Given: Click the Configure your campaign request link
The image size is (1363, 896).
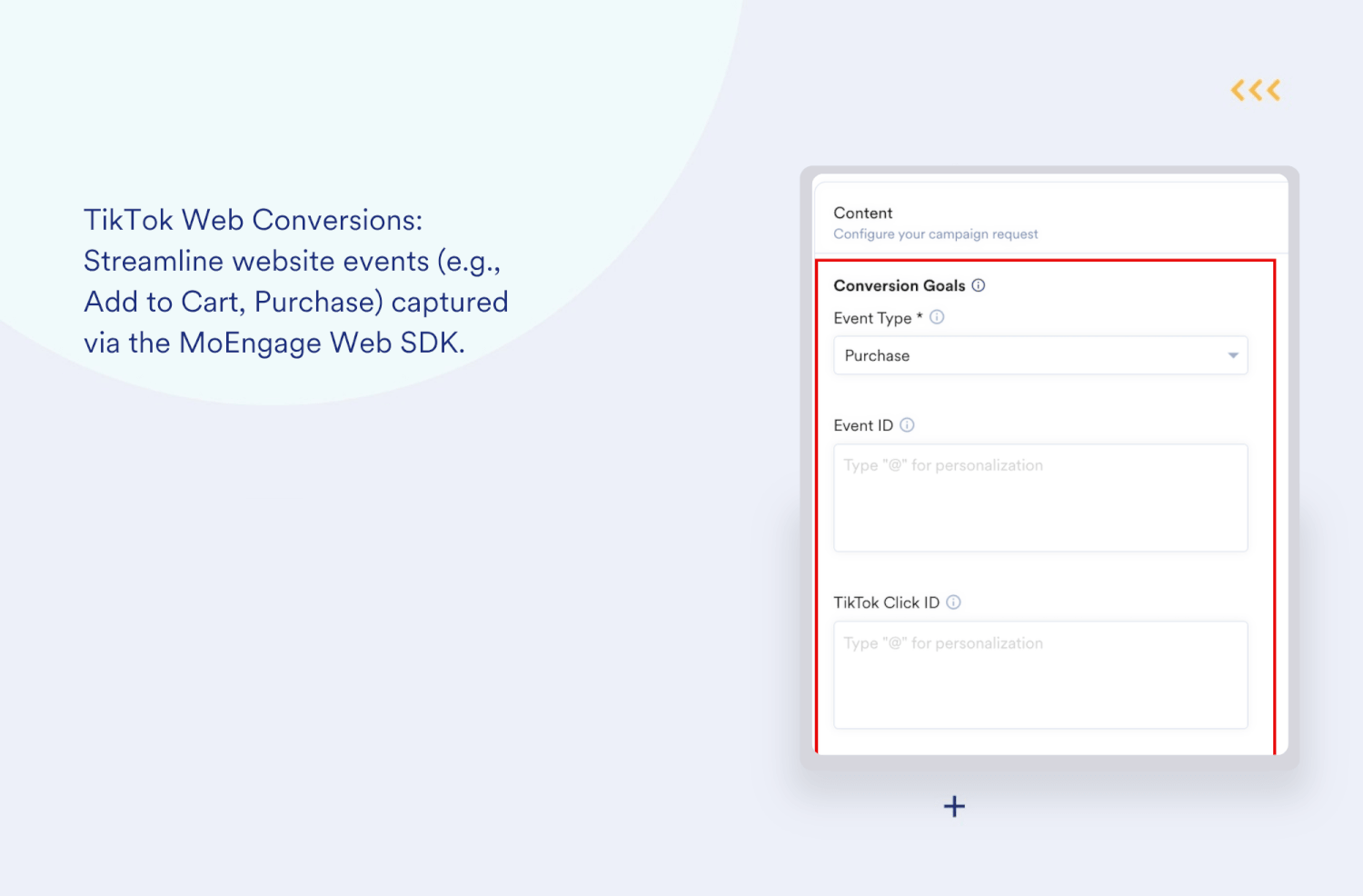Looking at the screenshot, I should click(x=936, y=234).
